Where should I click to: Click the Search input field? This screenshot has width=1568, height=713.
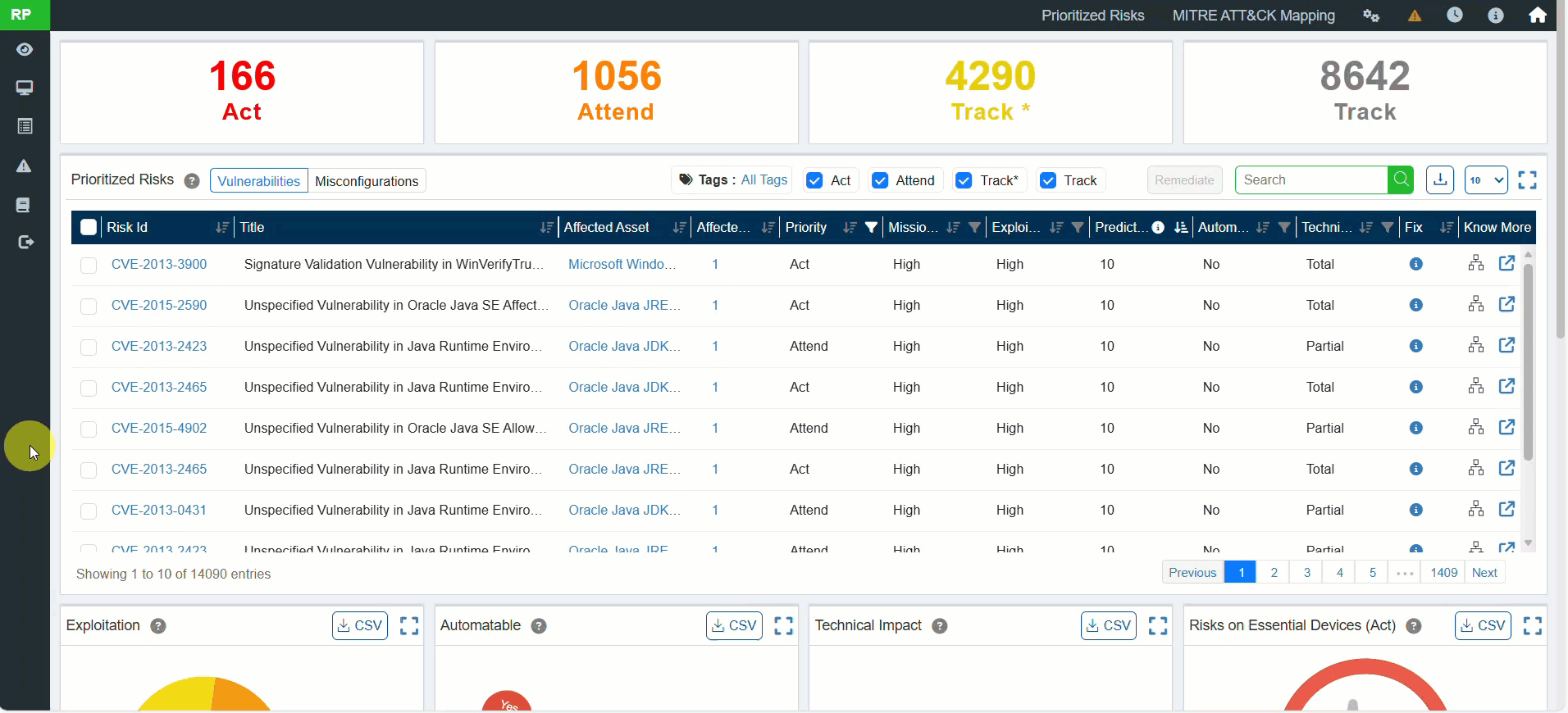point(1310,180)
